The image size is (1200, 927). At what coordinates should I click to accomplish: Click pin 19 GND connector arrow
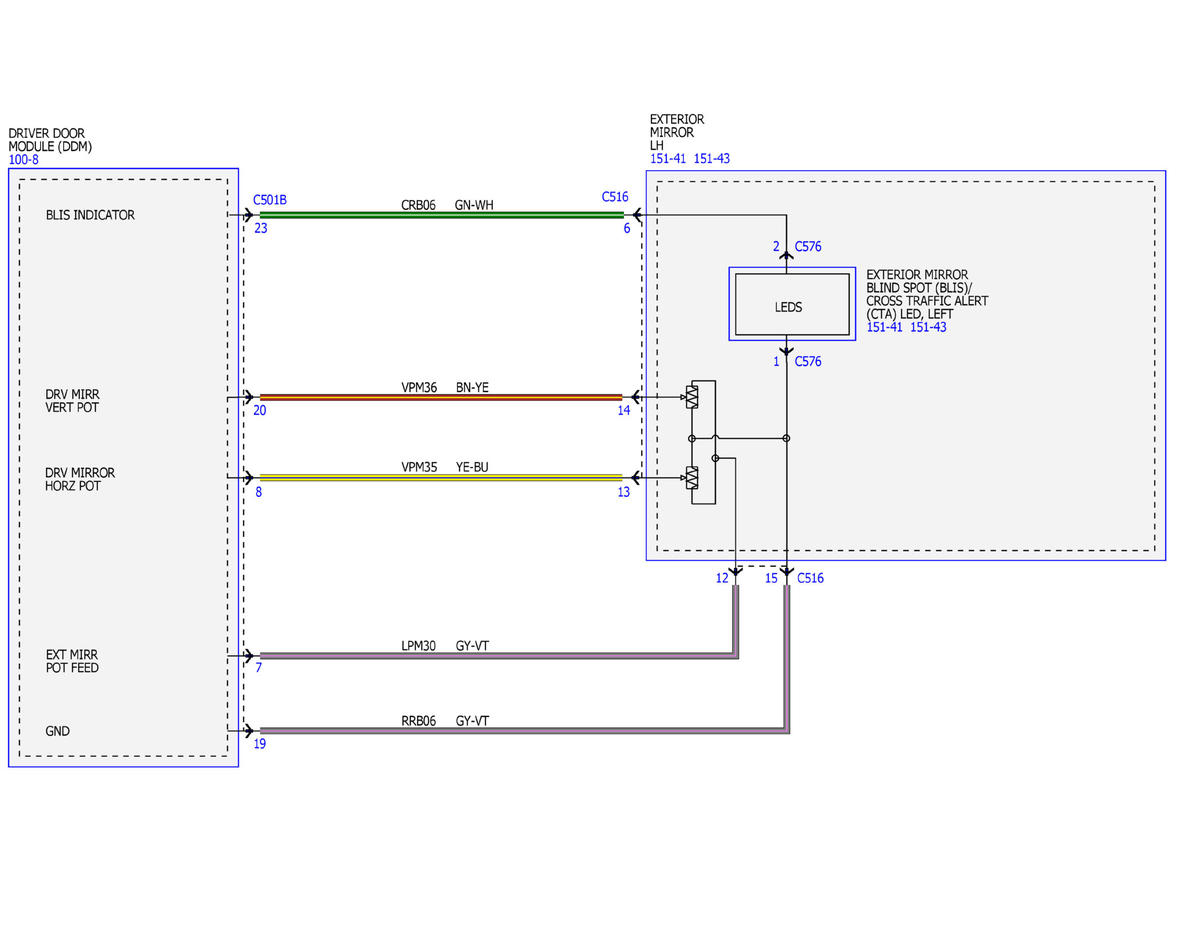247,730
